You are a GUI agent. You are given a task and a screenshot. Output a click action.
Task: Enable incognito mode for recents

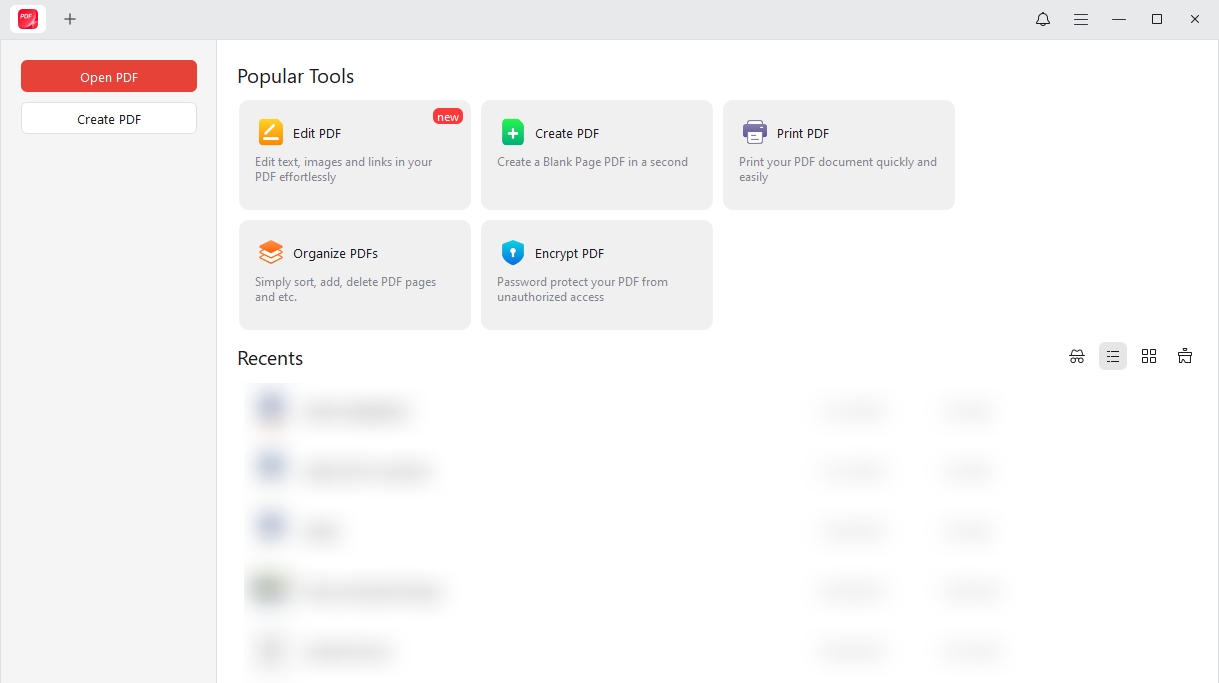pos(1077,356)
